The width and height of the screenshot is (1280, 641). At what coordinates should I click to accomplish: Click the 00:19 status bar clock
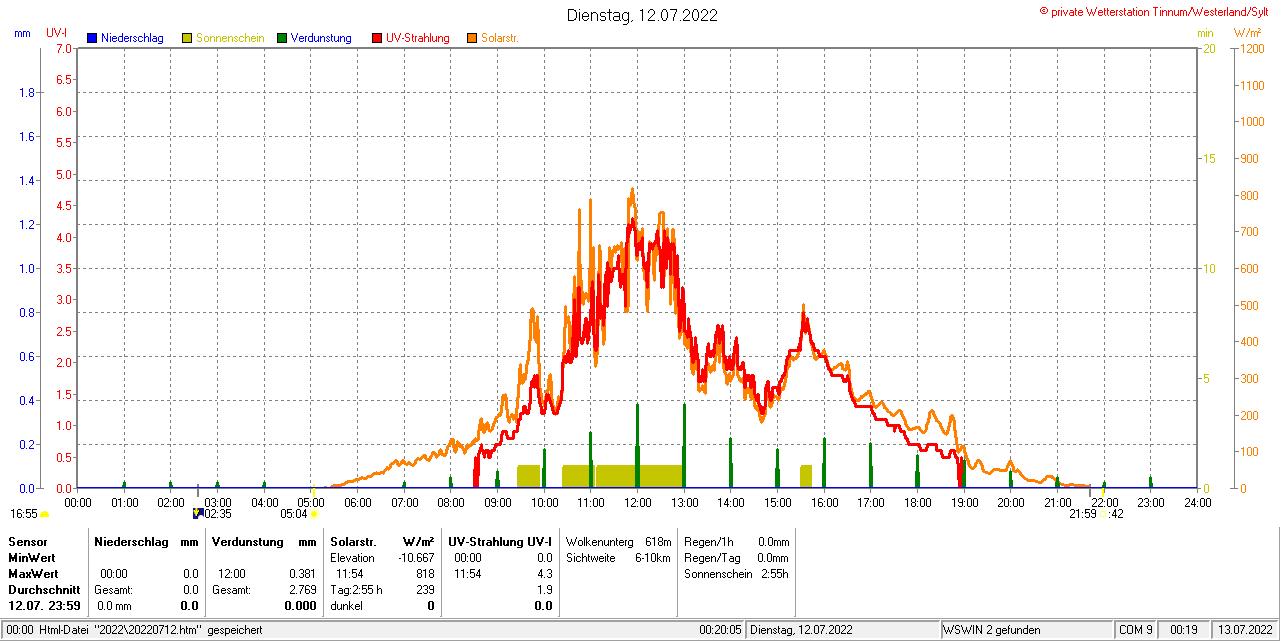click(1184, 630)
